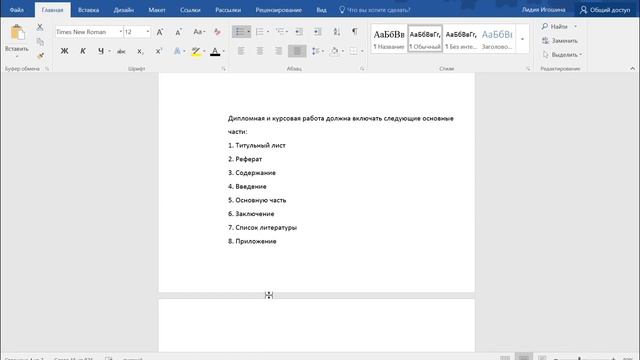
Task: Click the borders icon in the paragraph group
Action: point(353,51)
